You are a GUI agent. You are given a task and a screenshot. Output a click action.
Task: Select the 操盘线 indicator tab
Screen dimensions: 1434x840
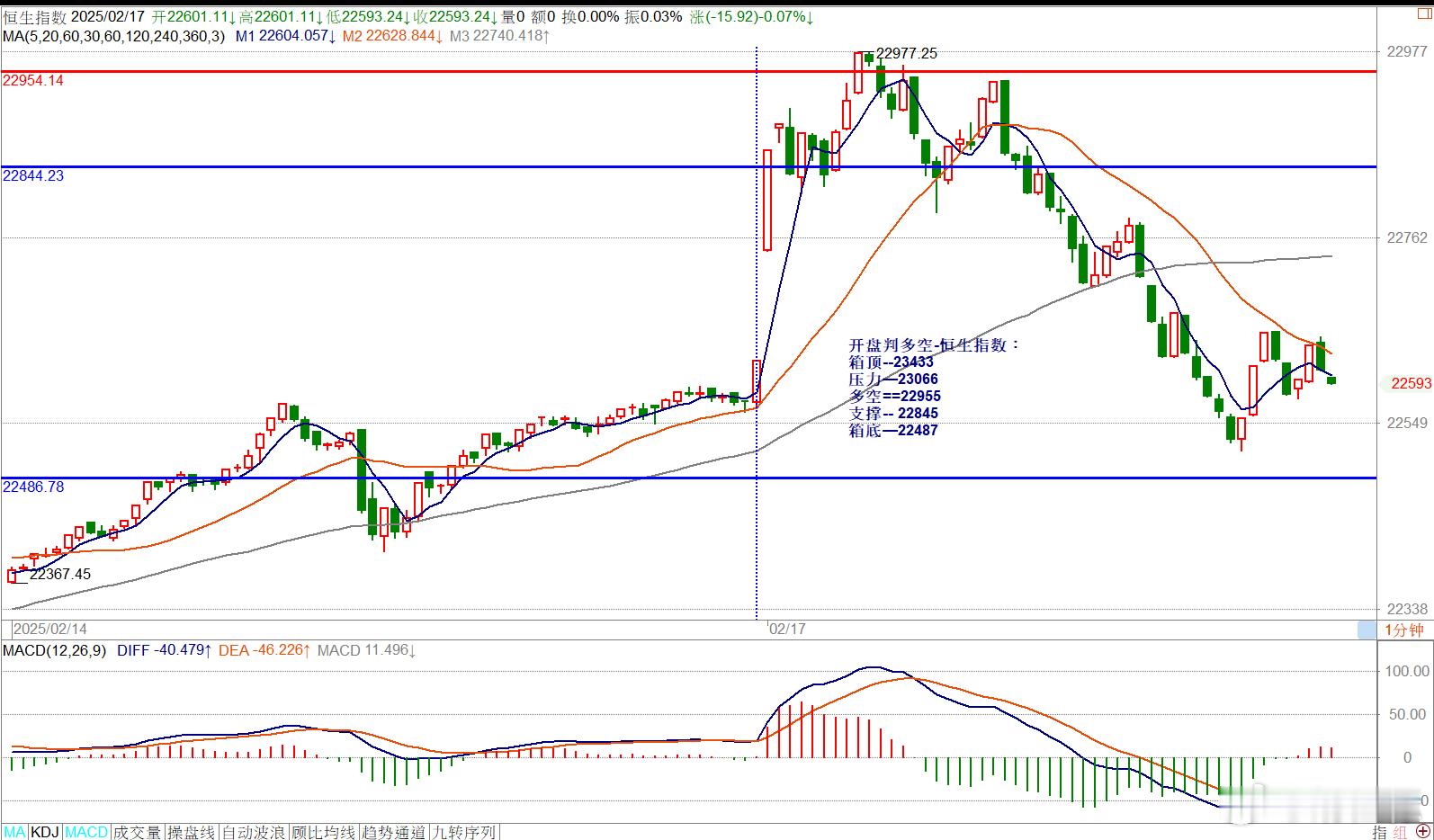pyautogui.click(x=192, y=832)
